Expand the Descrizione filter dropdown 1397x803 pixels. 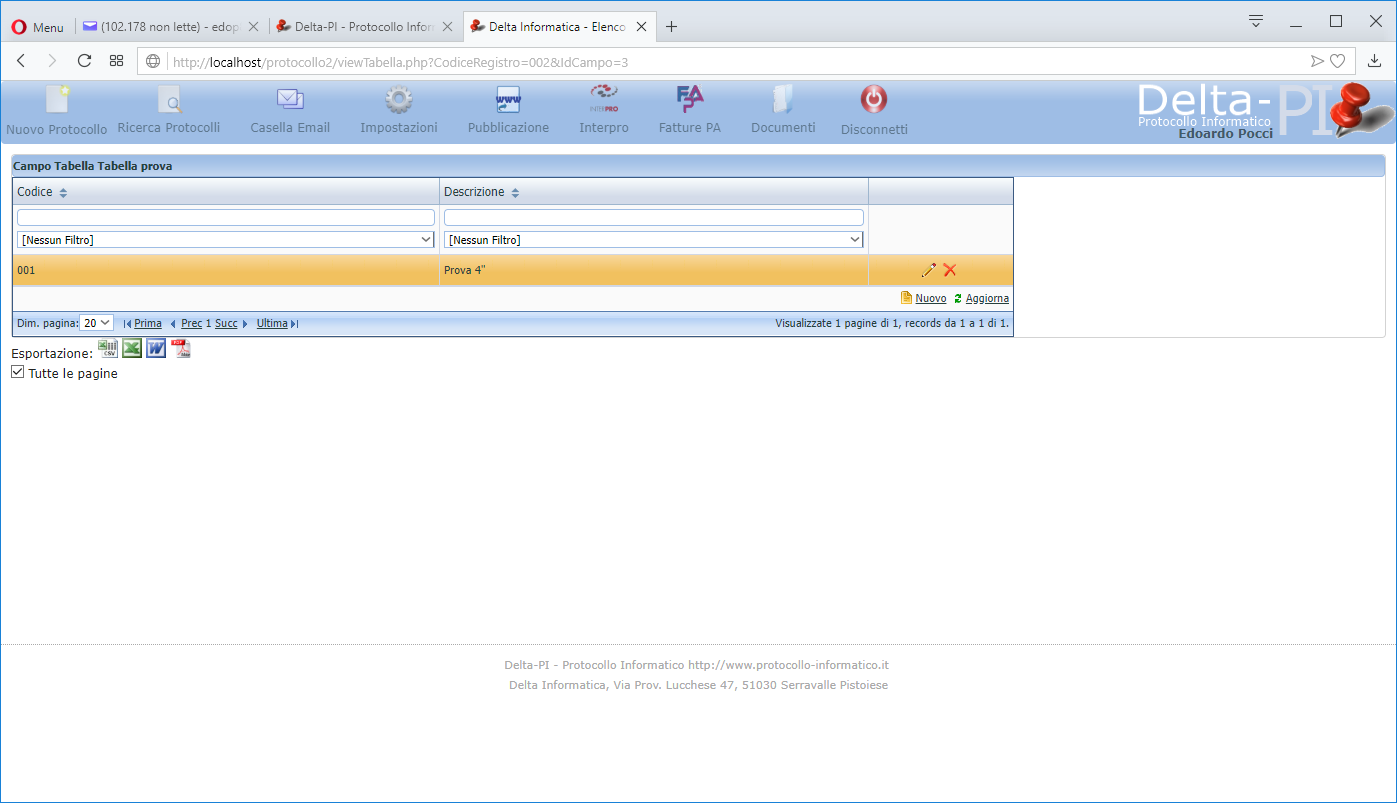(x=654, y=240)
